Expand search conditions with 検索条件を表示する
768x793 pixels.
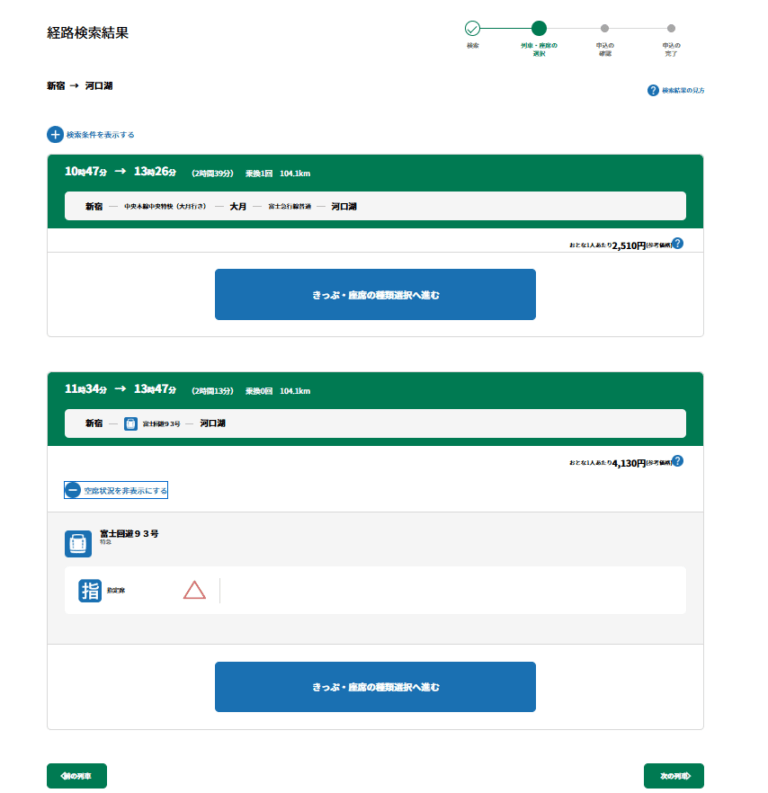100,135
